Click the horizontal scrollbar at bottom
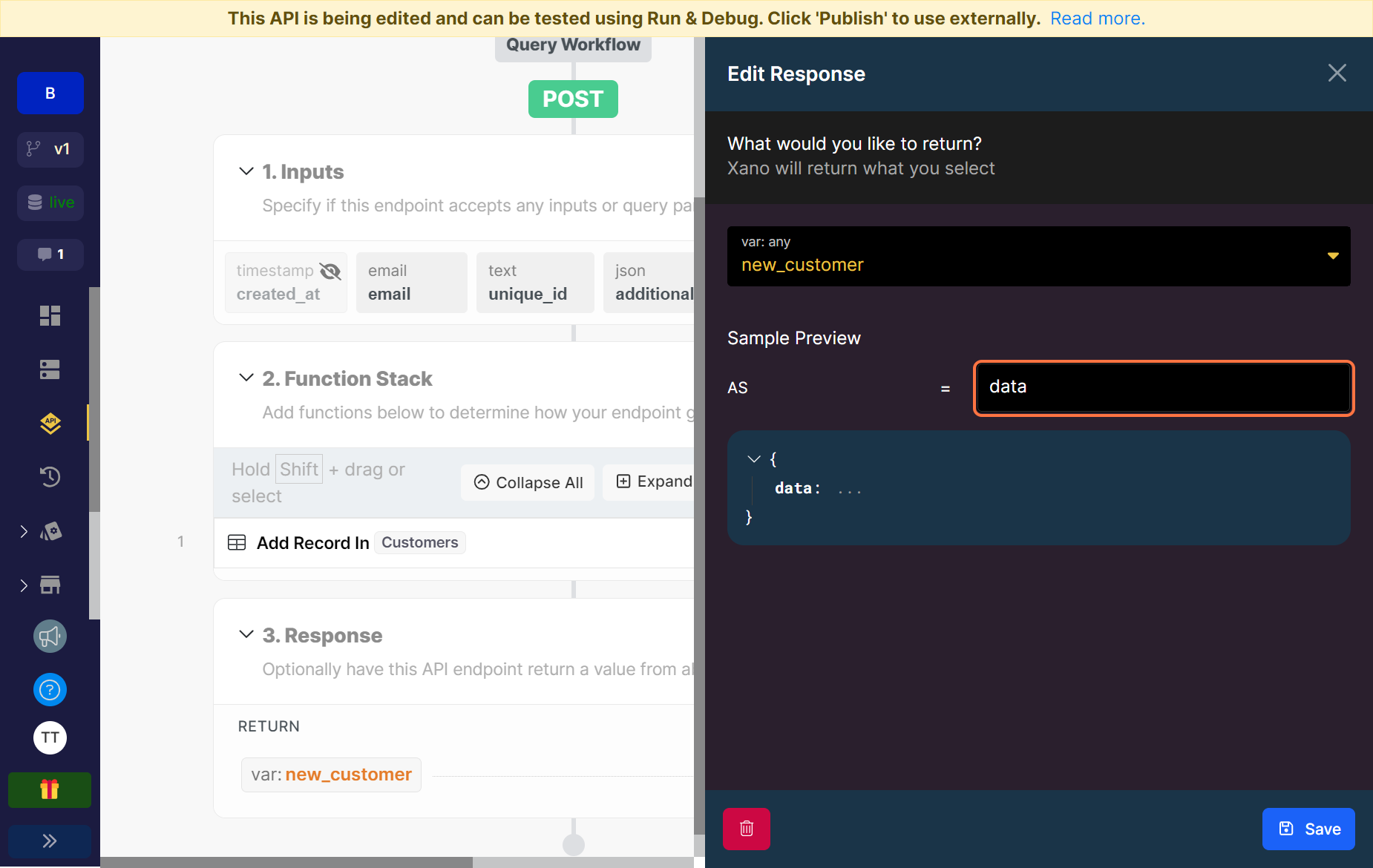The image size is (1373, 868). point(286,862)
